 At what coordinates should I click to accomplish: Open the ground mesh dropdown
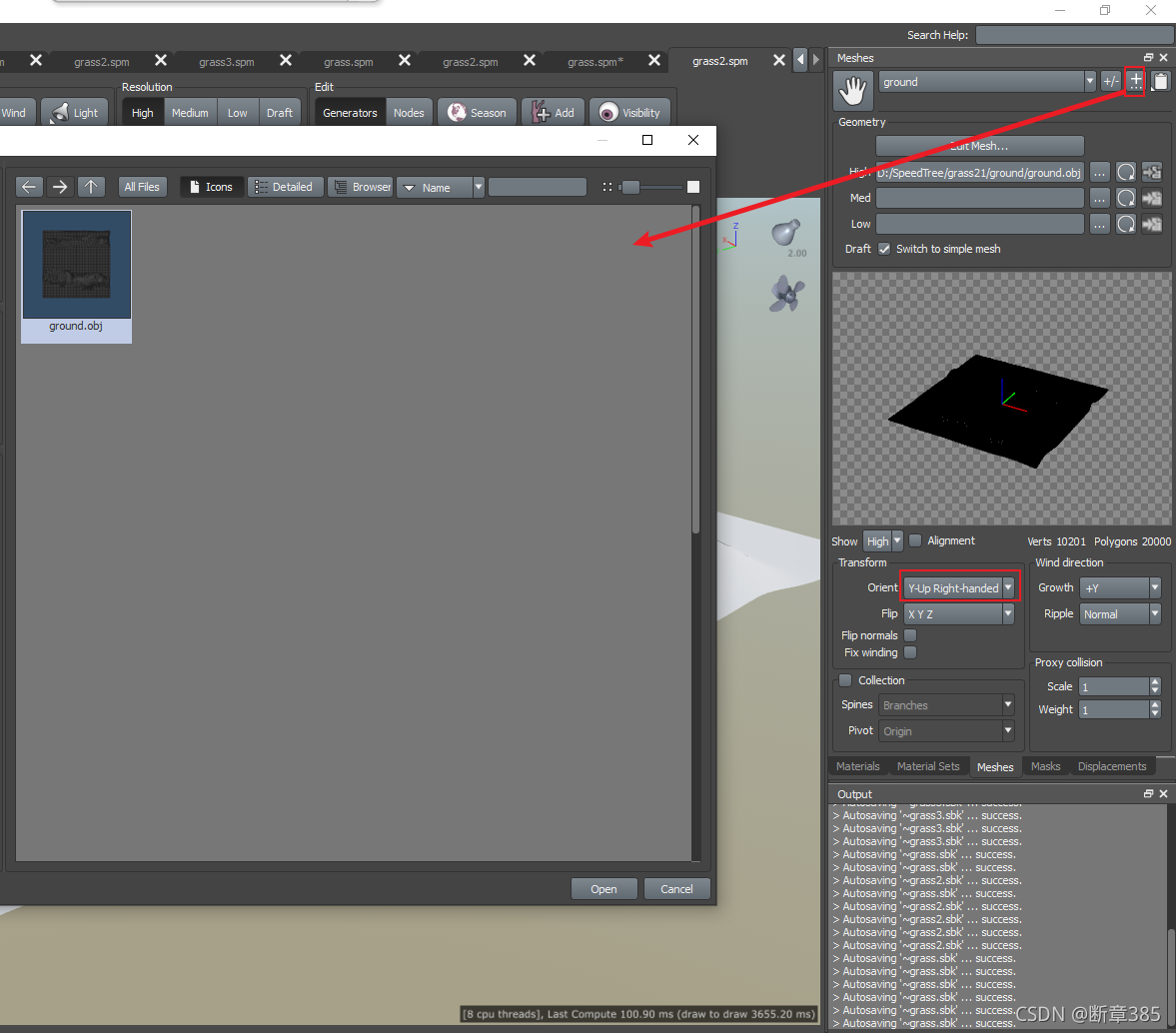pos(987,82)
